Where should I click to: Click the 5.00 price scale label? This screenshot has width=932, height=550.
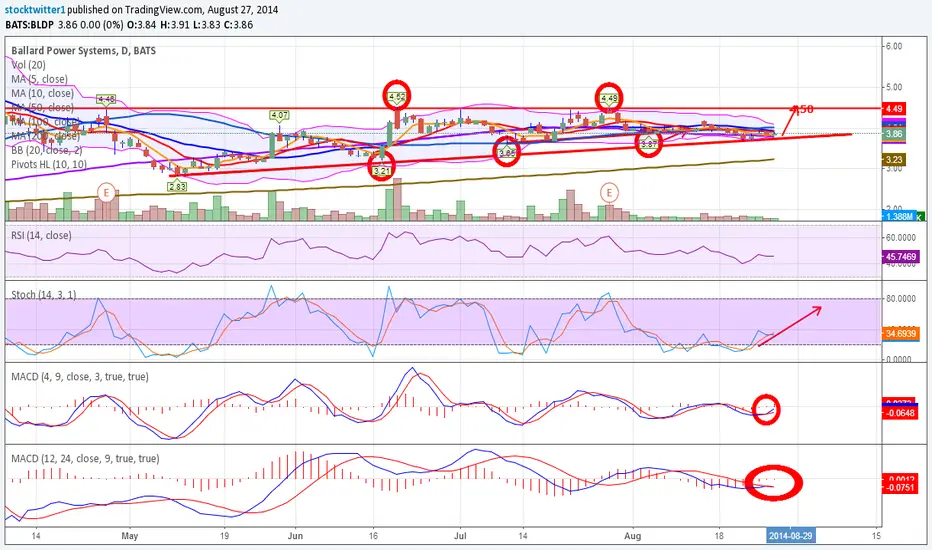point(894,87)
